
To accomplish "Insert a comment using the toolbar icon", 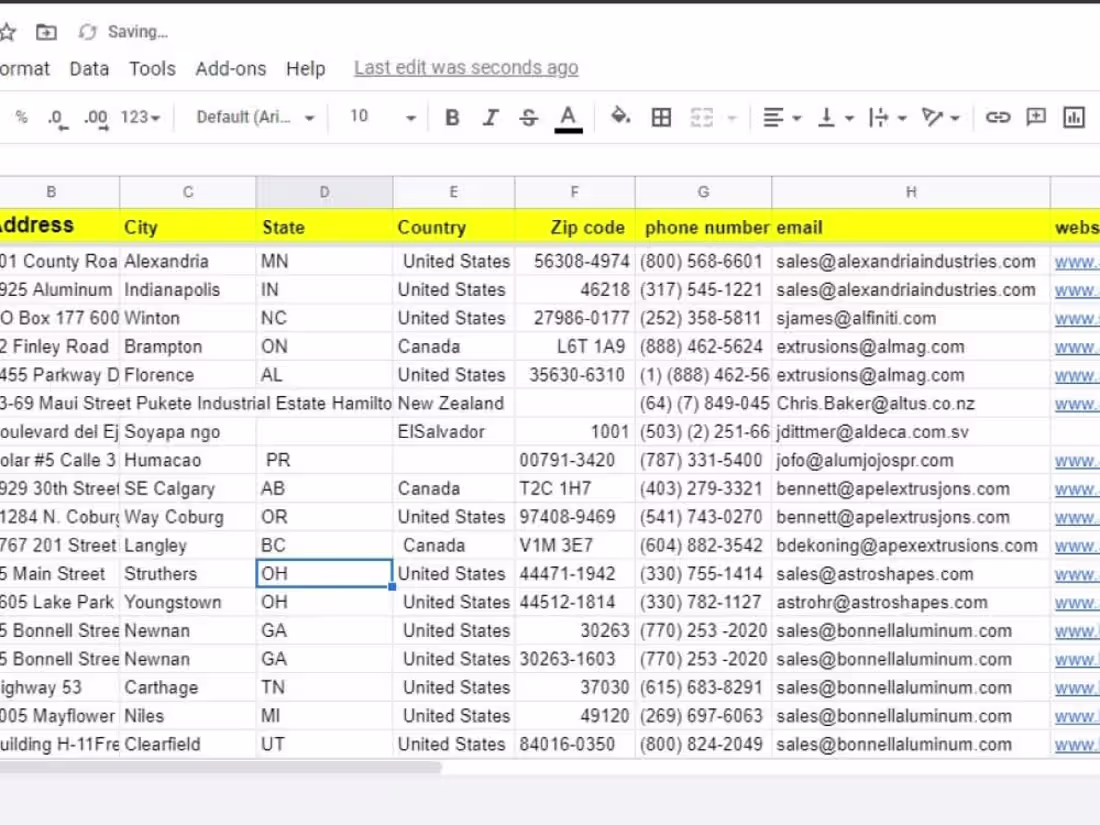I will point(1036,117).
